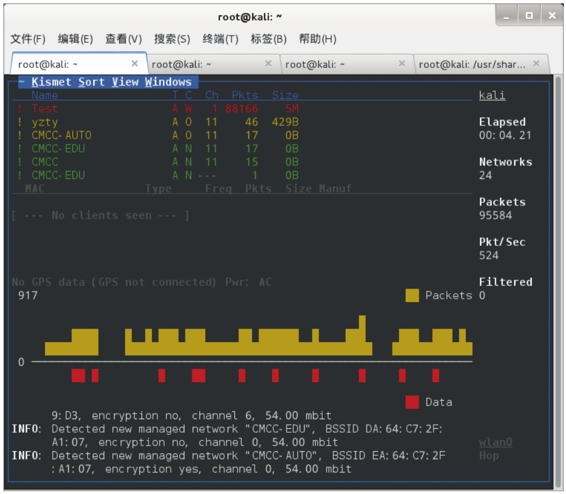The image size is (566, 494).
Task: Open the 查看(V) menu
Action: (x=123, y=39)
